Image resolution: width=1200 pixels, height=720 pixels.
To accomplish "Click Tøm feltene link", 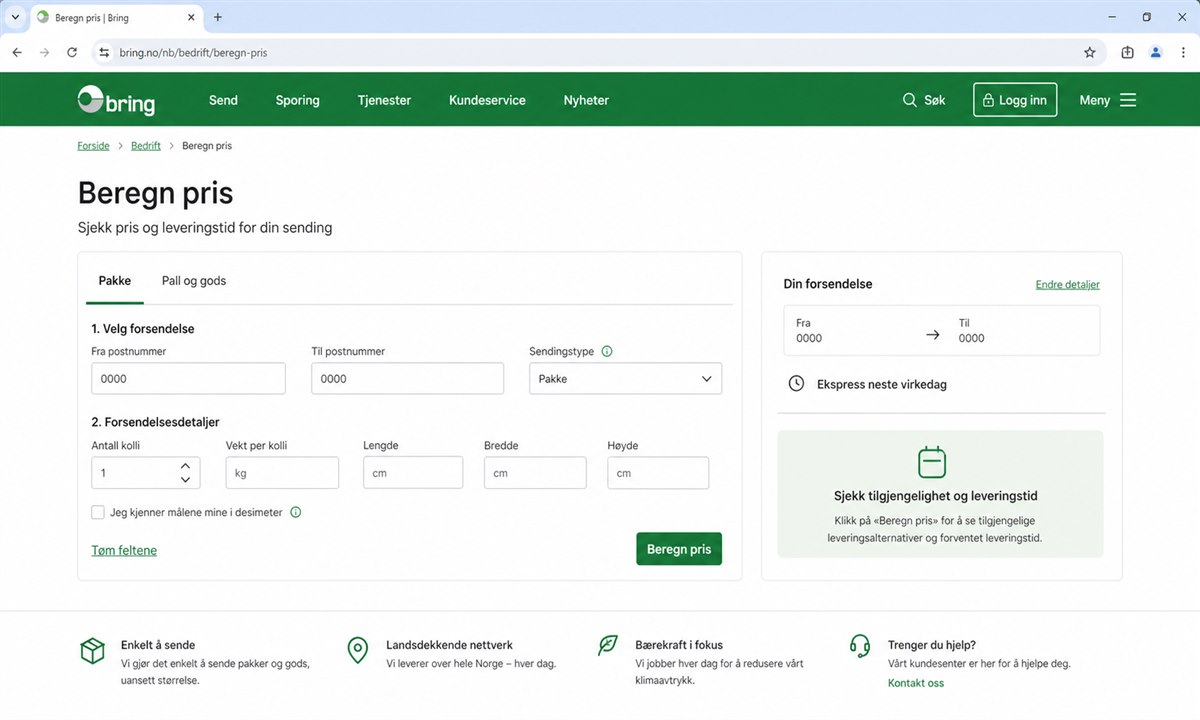I will pyautogui.click(x=124, y=550).
